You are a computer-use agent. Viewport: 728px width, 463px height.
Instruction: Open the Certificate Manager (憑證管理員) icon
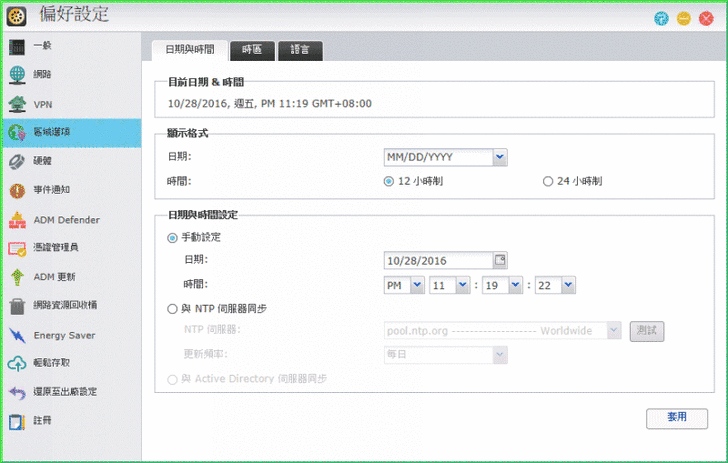[x=17, y=248]
